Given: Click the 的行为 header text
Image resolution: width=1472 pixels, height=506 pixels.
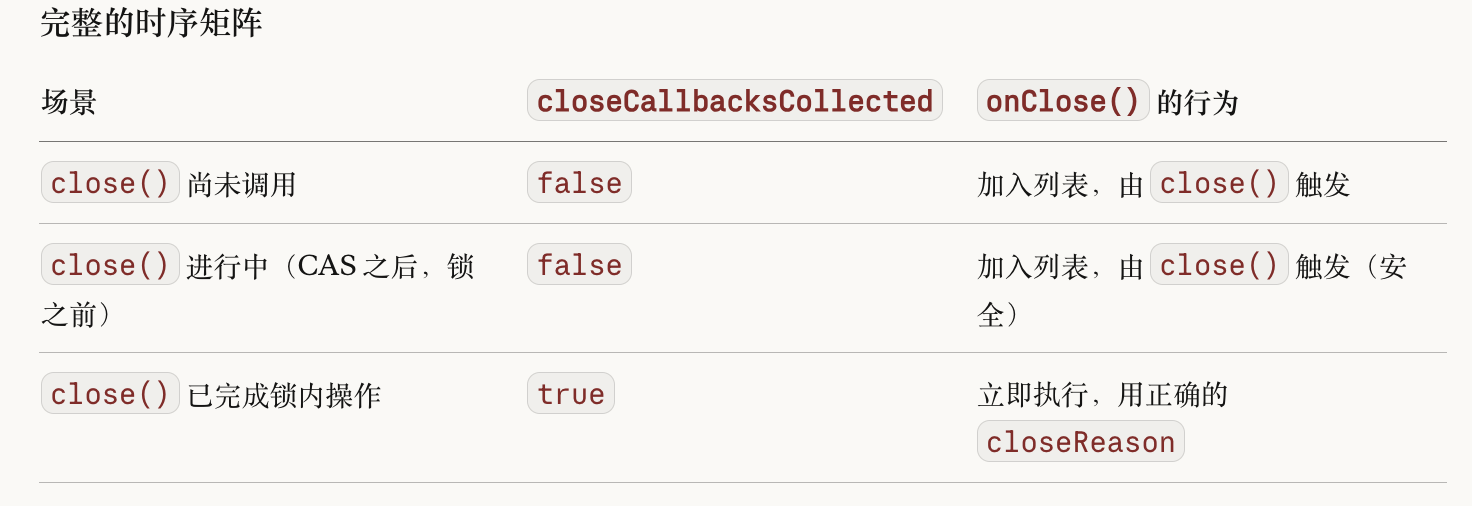Looking at the screenshot, I should [x=1197, y=102].
